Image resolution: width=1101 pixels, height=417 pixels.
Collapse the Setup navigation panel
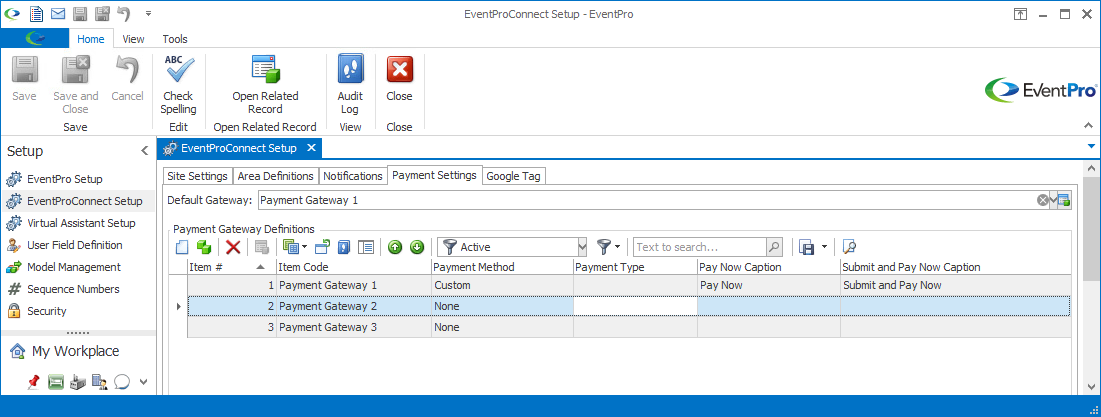point(144,150)
